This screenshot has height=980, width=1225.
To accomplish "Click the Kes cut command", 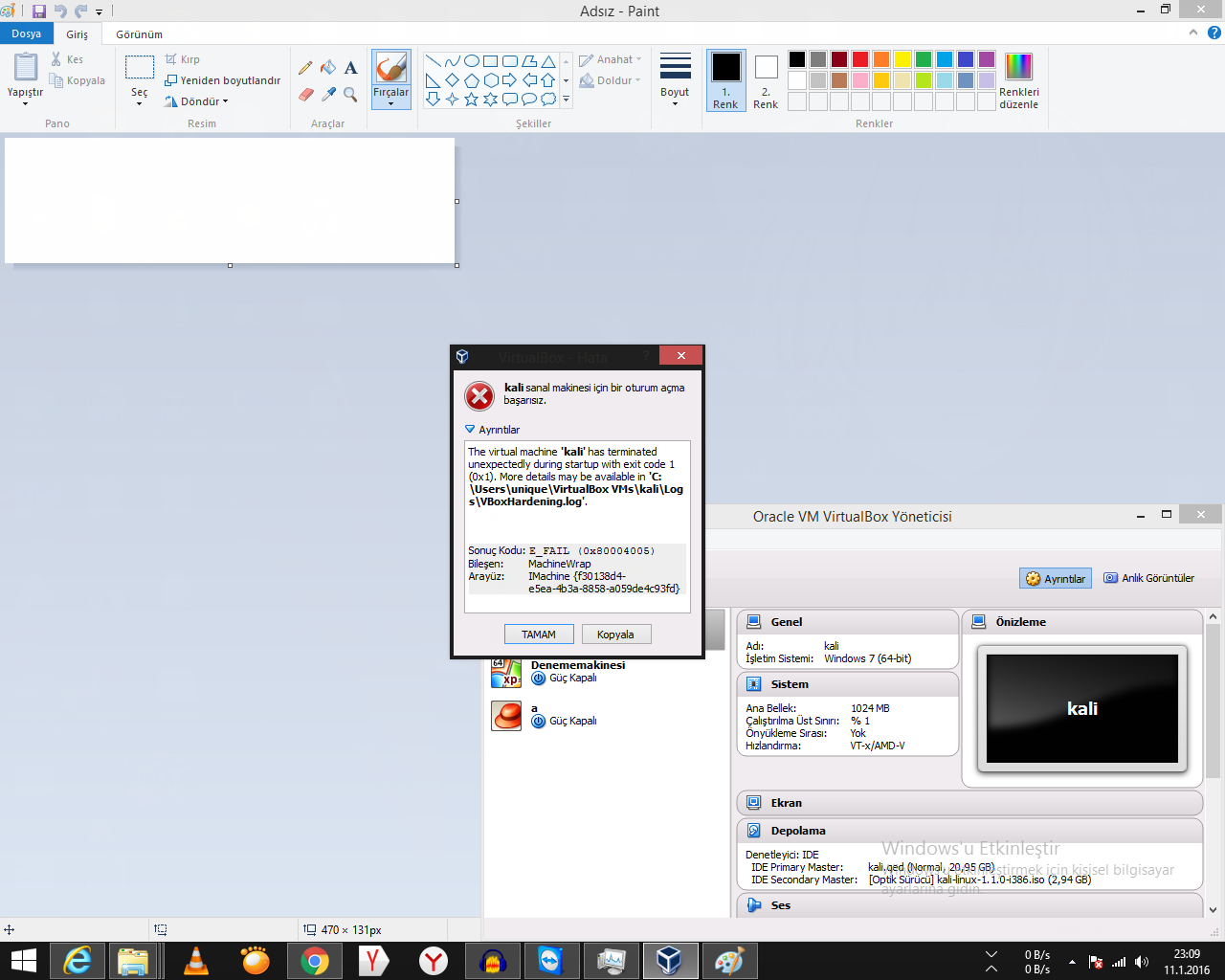I will tap(67, 59).
